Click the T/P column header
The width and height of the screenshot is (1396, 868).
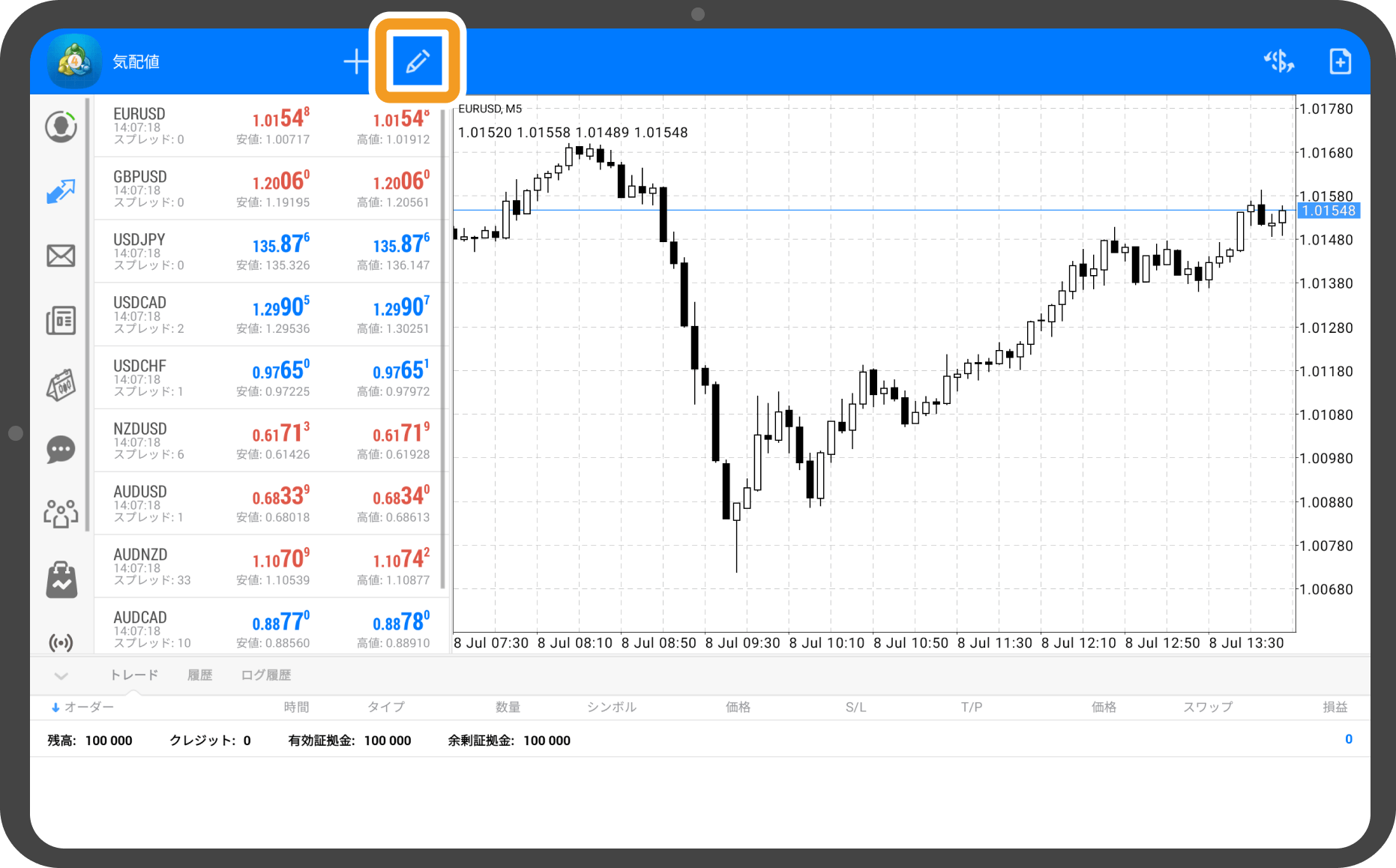click(x=972, y=707)
